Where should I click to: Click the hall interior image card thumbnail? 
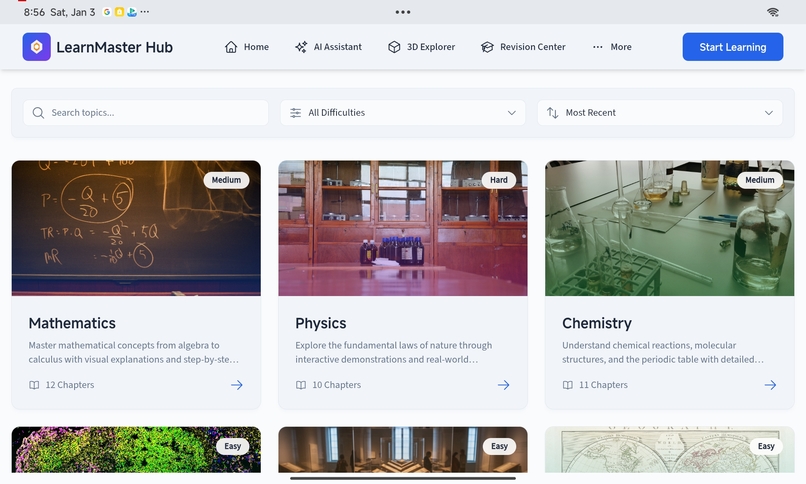402,450
